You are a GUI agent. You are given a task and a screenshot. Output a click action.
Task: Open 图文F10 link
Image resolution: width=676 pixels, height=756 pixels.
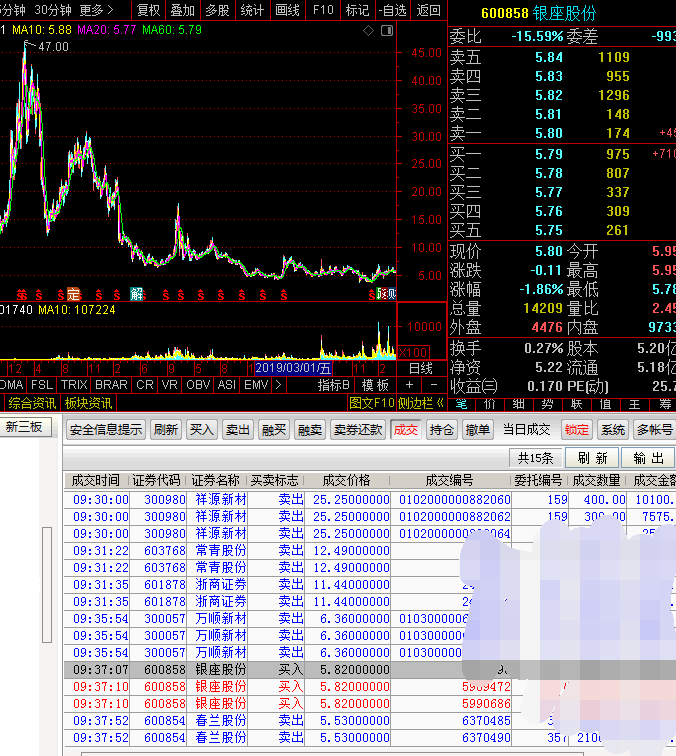372,403
